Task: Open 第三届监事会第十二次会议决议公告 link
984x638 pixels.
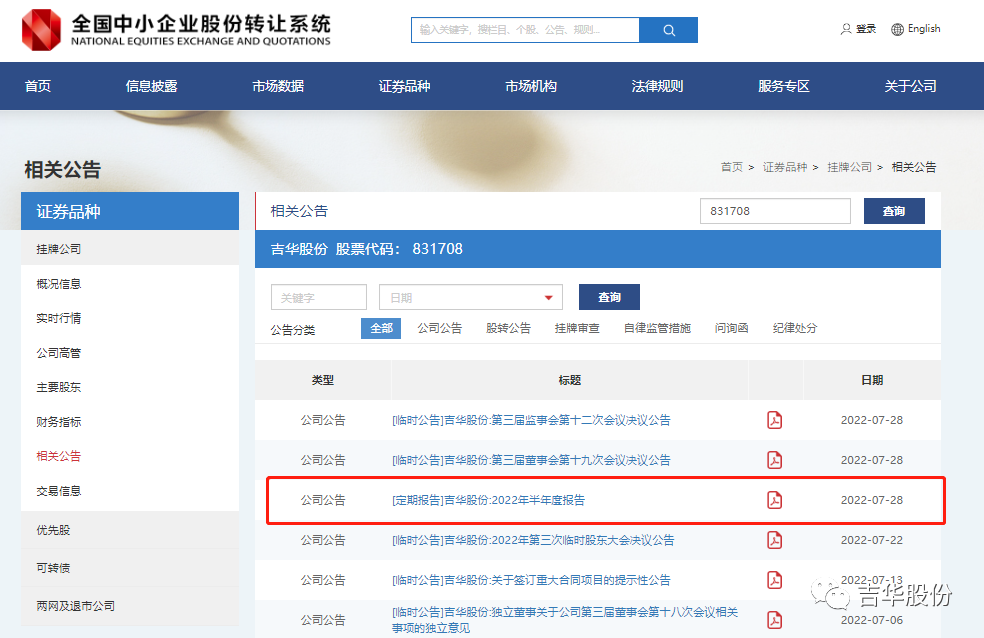Action: (x=532, y=420)
